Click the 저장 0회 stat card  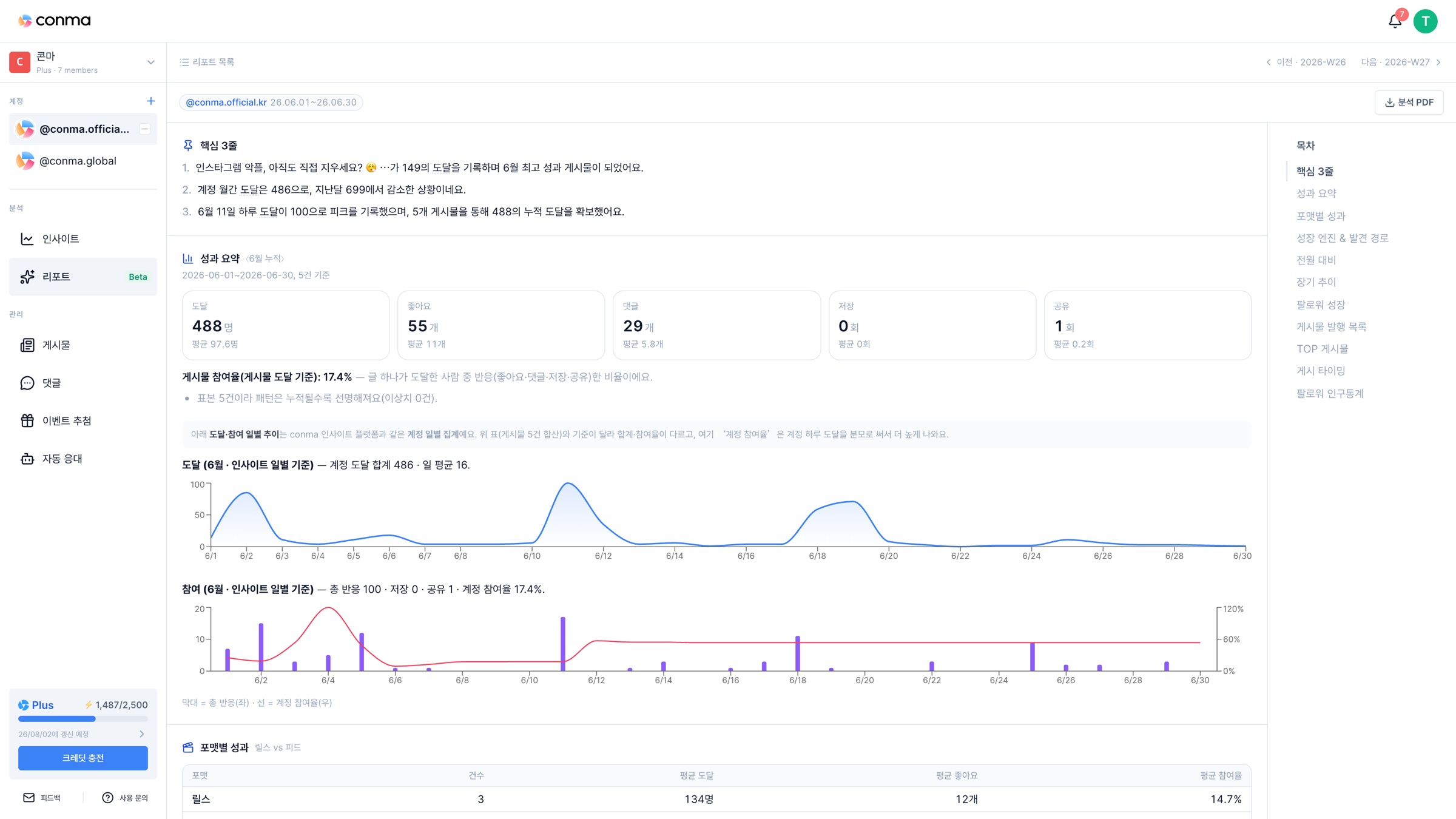pyautogui.click(x=932, y=325)
